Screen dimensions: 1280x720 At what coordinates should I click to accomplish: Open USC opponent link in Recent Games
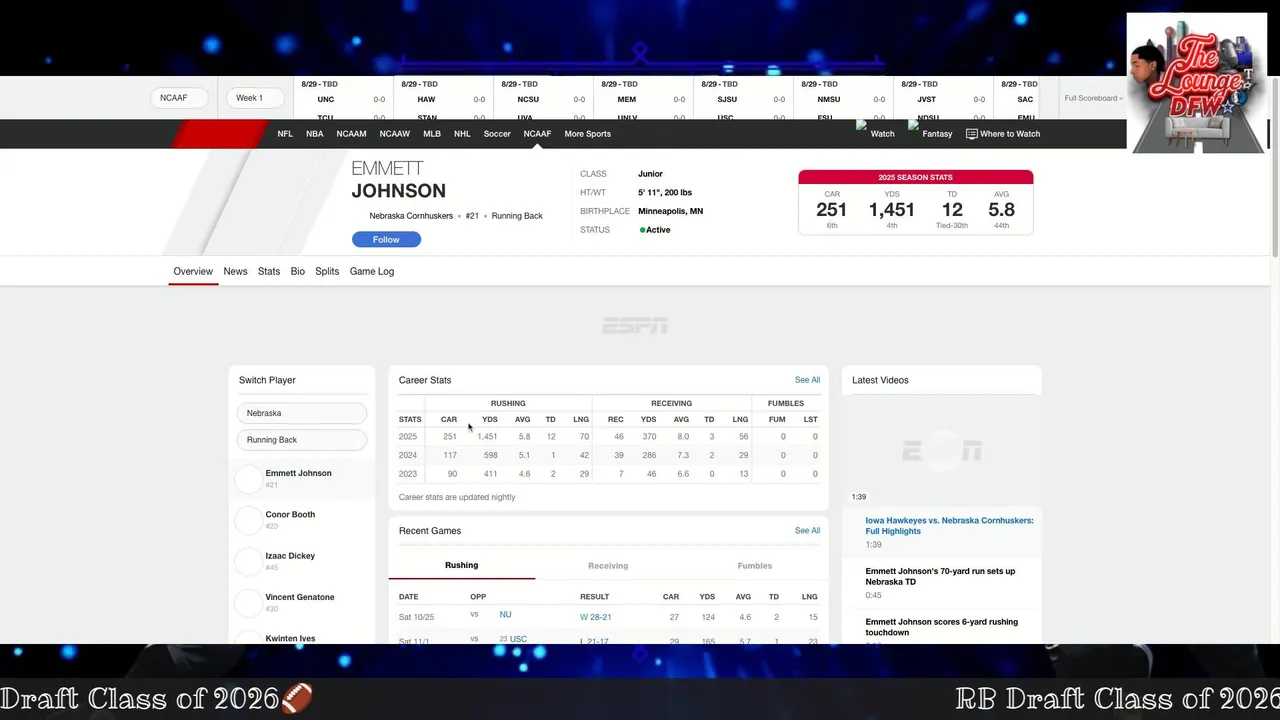pos(518,639)
